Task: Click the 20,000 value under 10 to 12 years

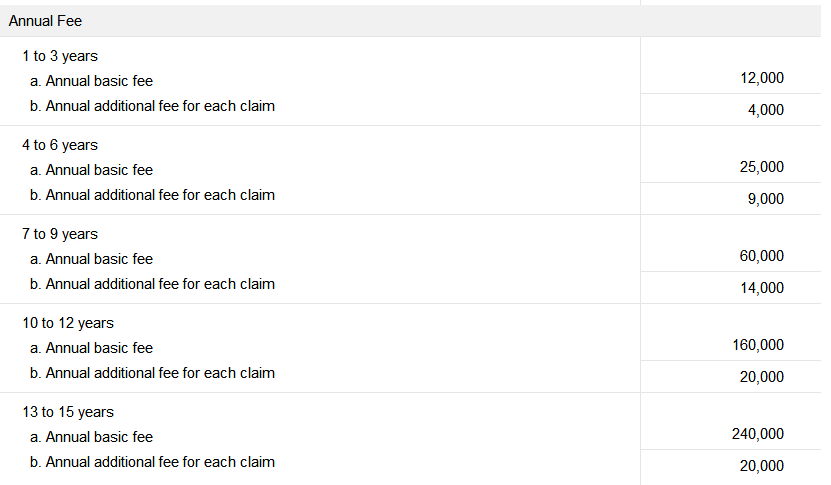Action: (x=762, y=377)
